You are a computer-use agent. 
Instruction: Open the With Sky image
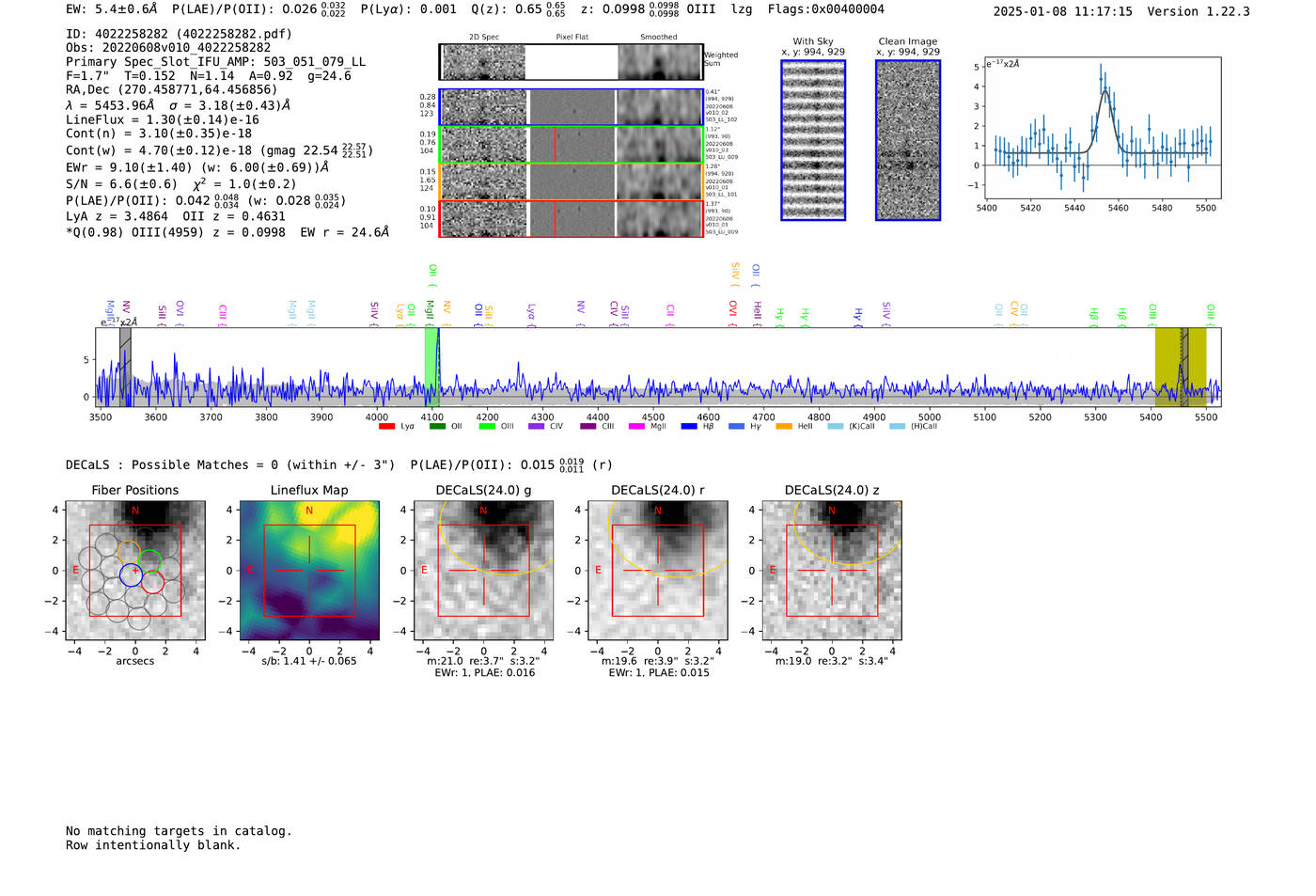coord(813,140)
